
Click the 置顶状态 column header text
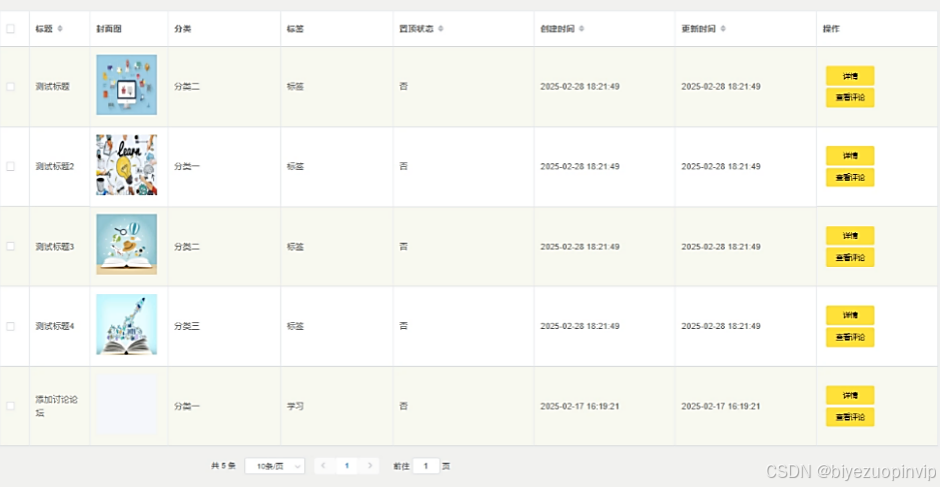[417, 29]
